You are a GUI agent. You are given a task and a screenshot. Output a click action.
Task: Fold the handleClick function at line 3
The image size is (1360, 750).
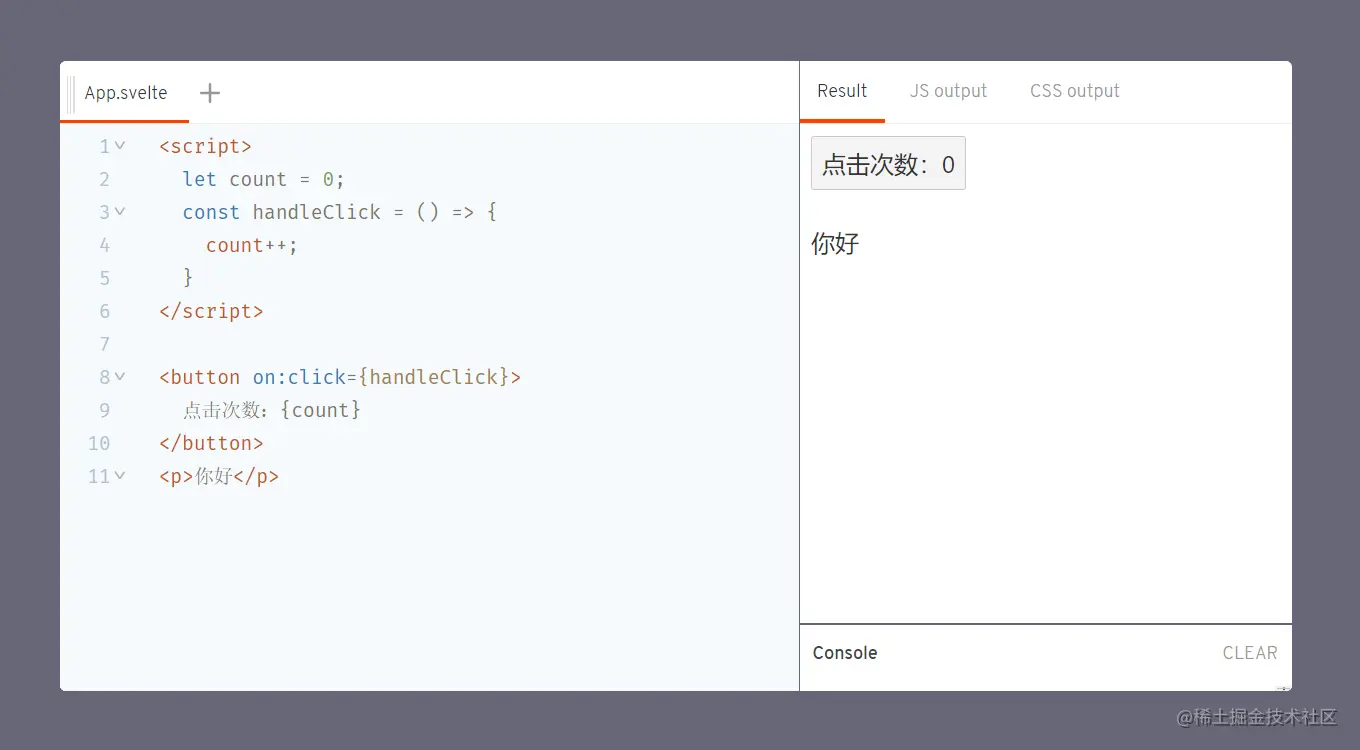120,212
